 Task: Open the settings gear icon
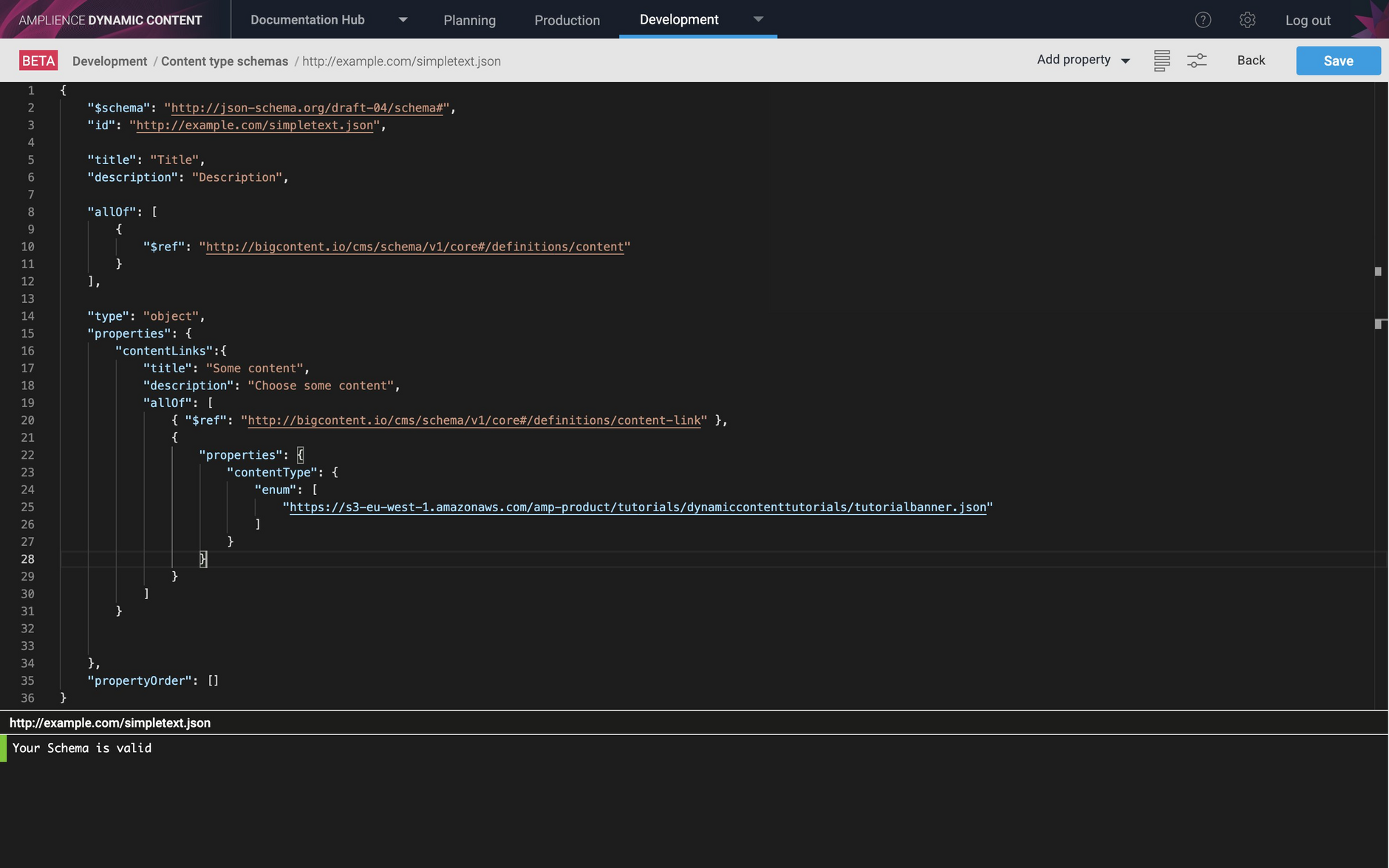(1247, 20)
